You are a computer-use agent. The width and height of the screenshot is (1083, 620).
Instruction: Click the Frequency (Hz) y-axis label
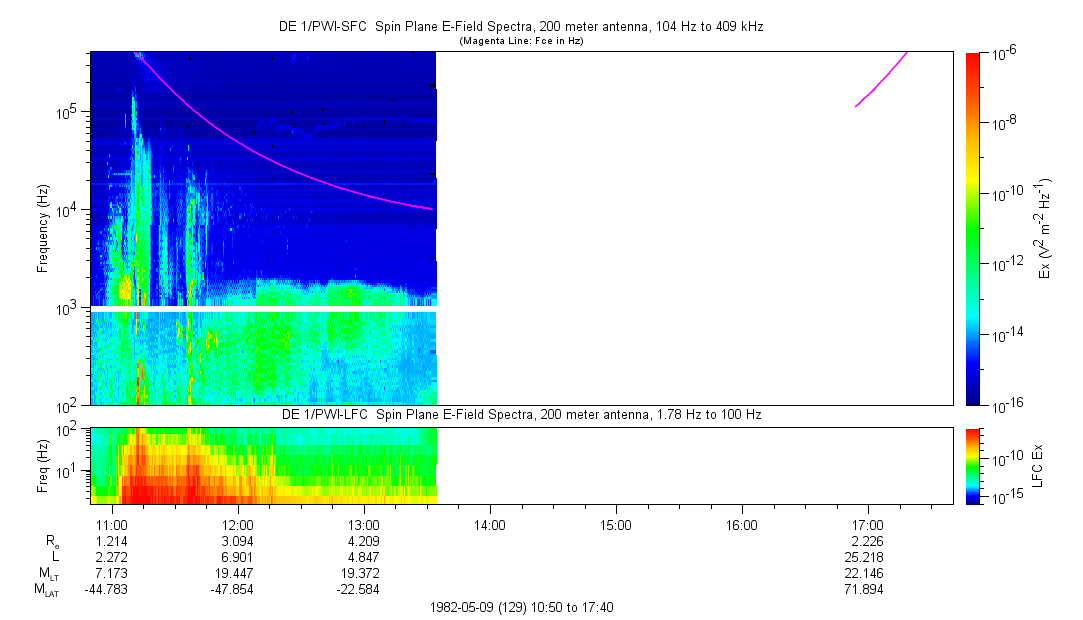tap(43, 228)
